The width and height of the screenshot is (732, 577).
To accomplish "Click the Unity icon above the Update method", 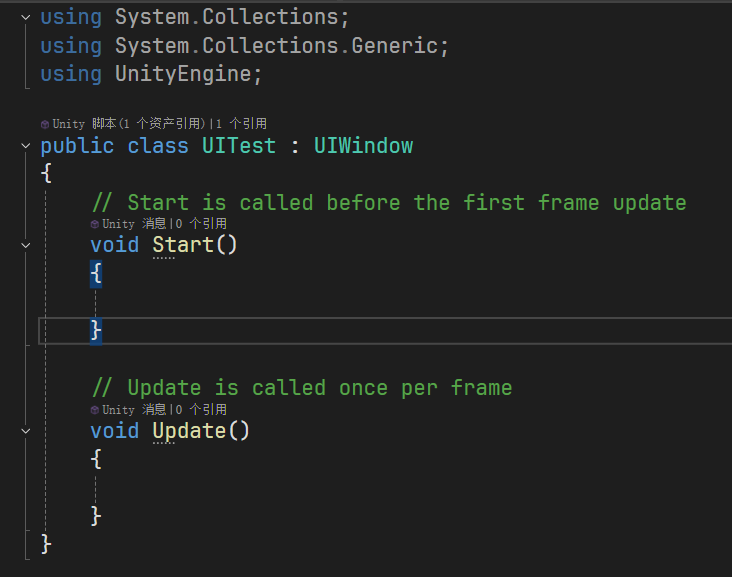I will pyautogui.click(x=95, y=410).
